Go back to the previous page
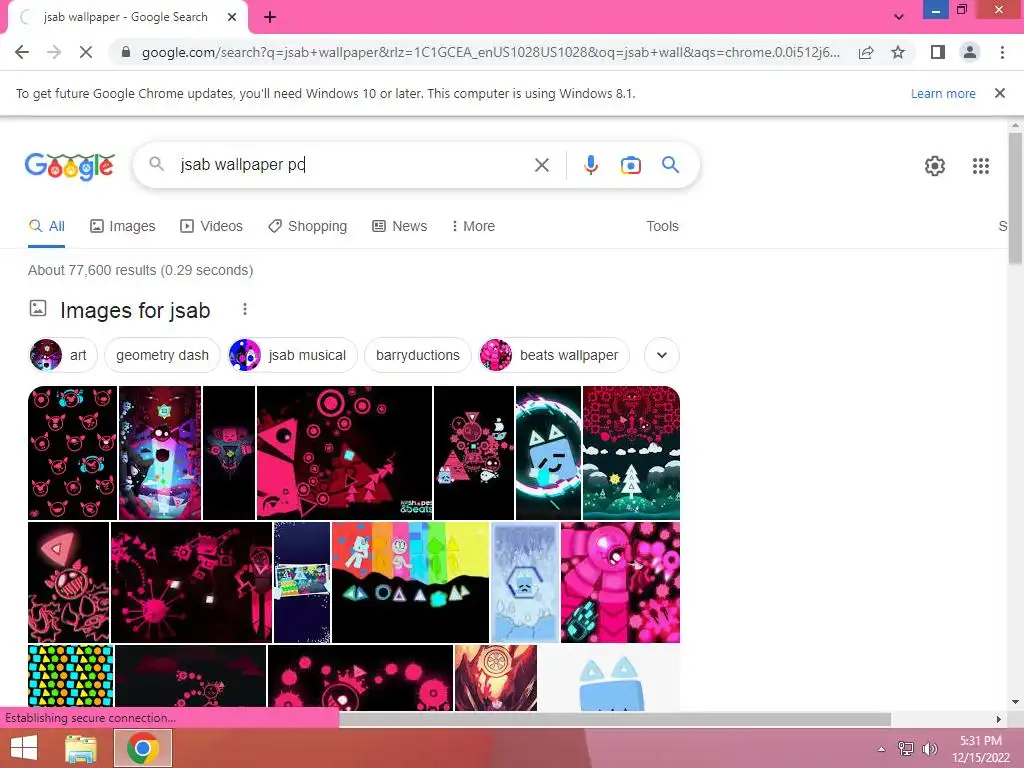The image size is (1024, 768). 22,52
